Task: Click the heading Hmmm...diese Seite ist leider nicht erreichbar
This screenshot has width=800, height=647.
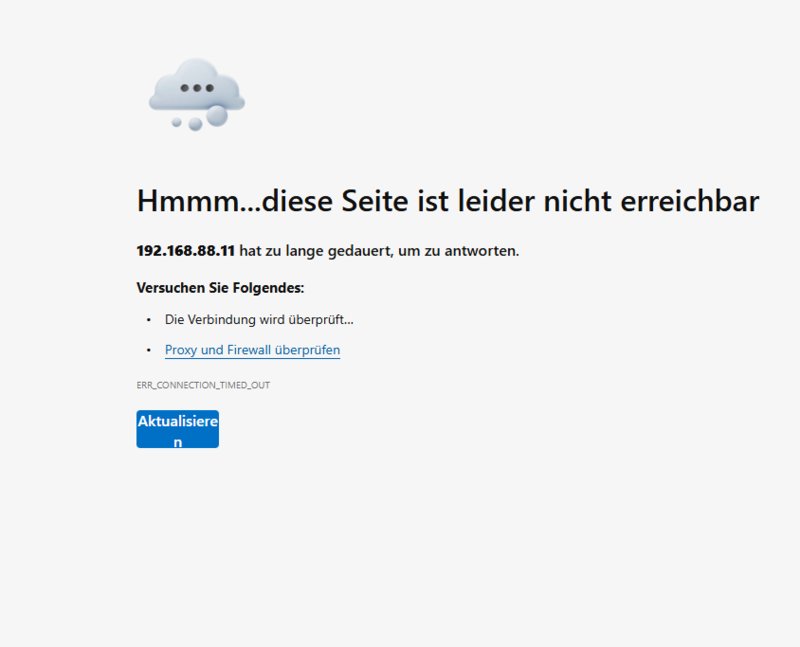Action: [x=448, y=201]
